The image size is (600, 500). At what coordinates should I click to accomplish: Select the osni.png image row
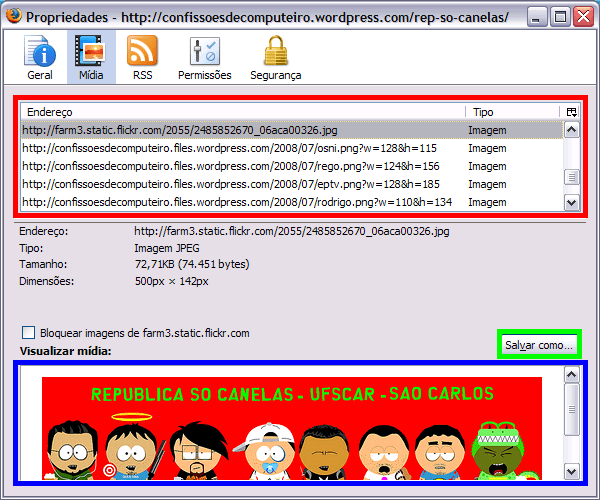[x=292, y=148]
